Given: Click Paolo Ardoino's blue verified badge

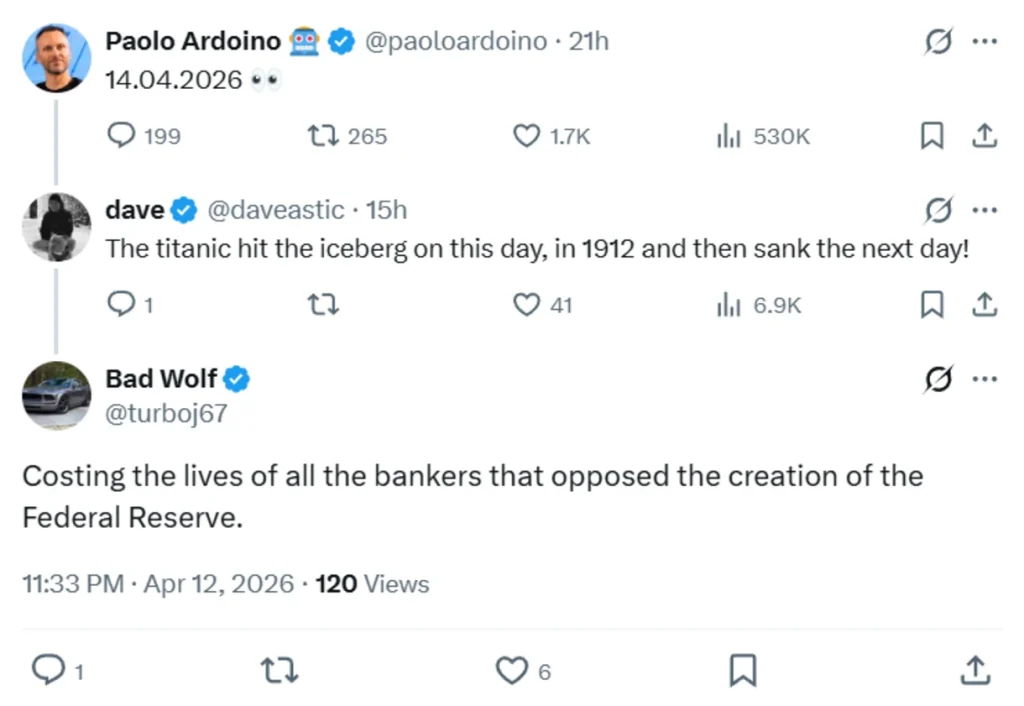Looking at the screenshot, I should [342, 41].
